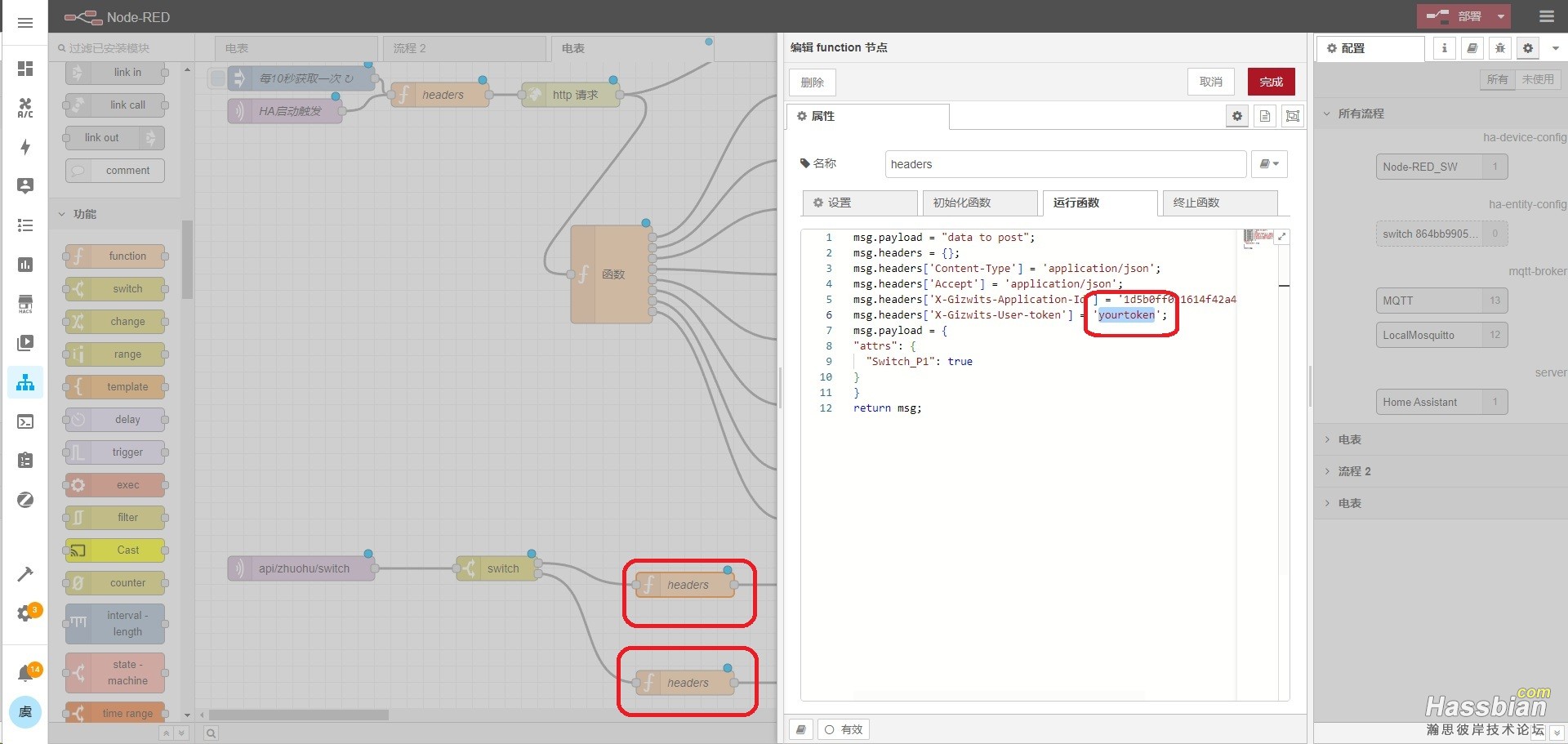Select the http 请求 node on canvas
Image resolution: width=1568 pixels, height=744 pixels.
pyautogui.click(x=571, y=95)
